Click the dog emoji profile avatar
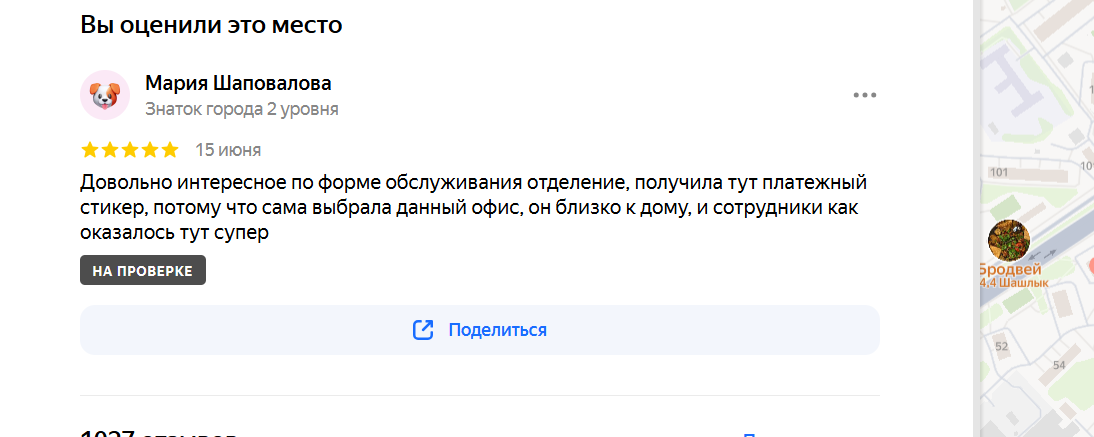1094x437 pixels. [105, 95]
